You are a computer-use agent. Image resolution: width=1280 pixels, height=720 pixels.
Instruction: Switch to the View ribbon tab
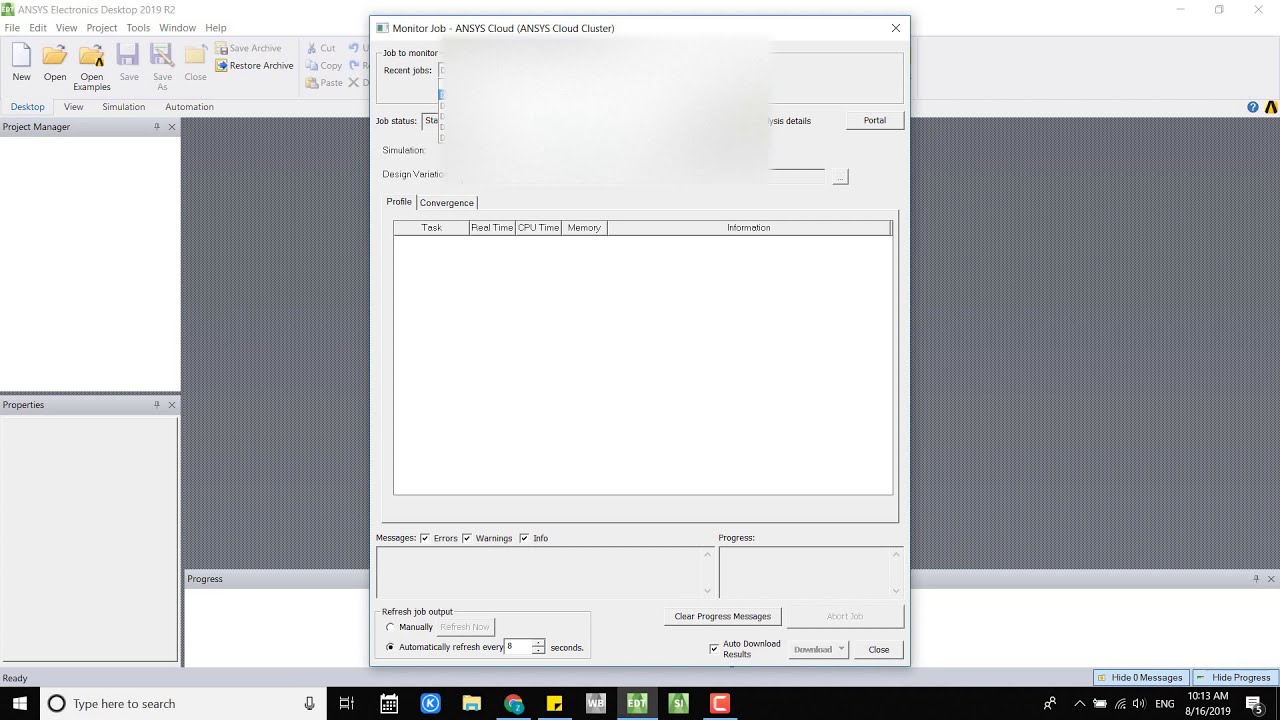tap(73, 107)
